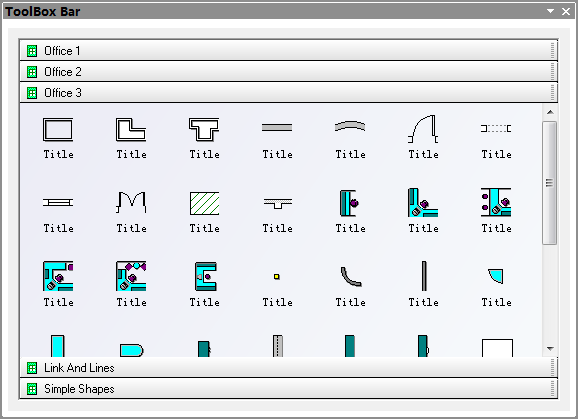This screenshot has height=419, width=578.
Task: Open the Simple Shapes category
Action: pos(289,388)
